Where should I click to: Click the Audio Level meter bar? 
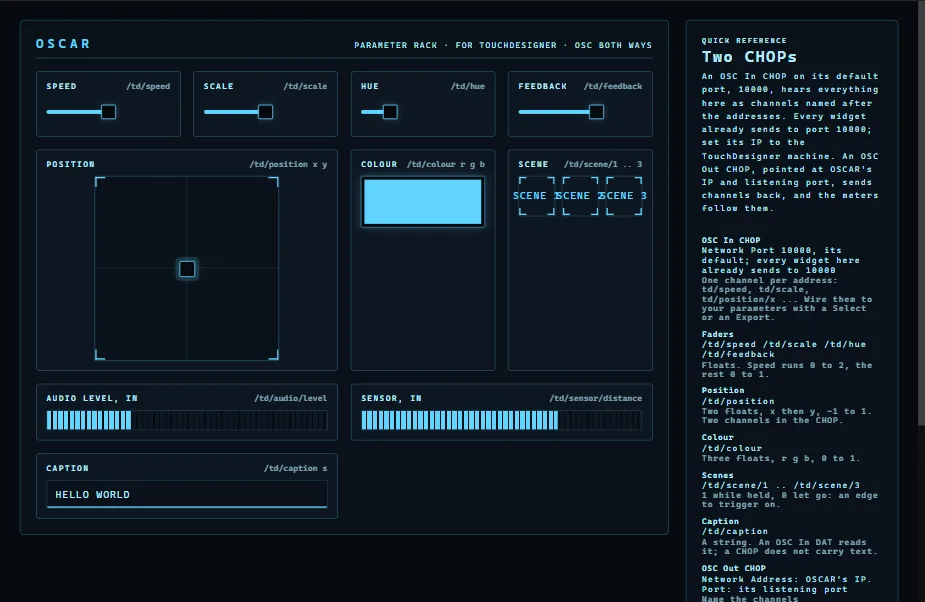point(187,420)
